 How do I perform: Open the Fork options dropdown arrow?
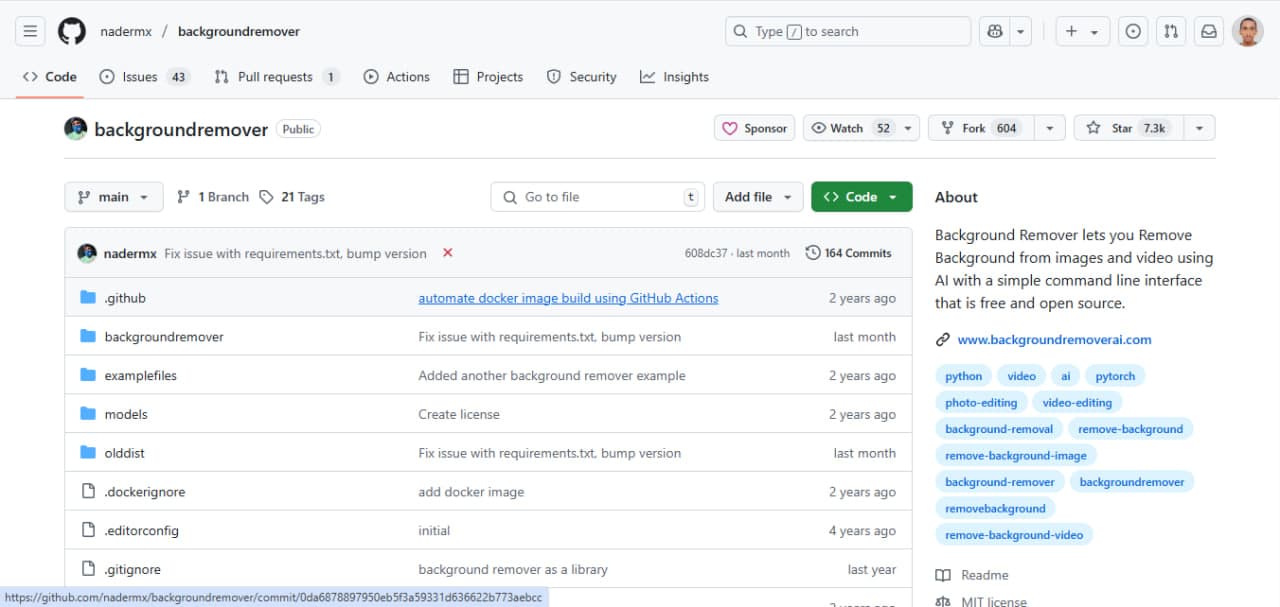click(1049, 128)
